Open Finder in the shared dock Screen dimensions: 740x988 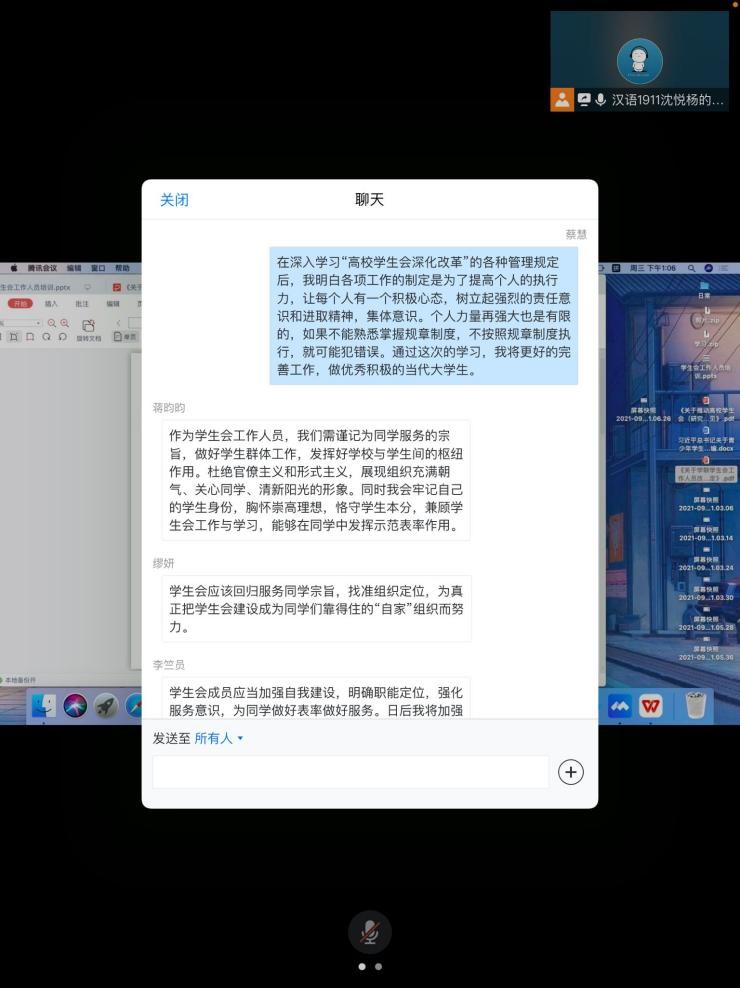[44, 706]
